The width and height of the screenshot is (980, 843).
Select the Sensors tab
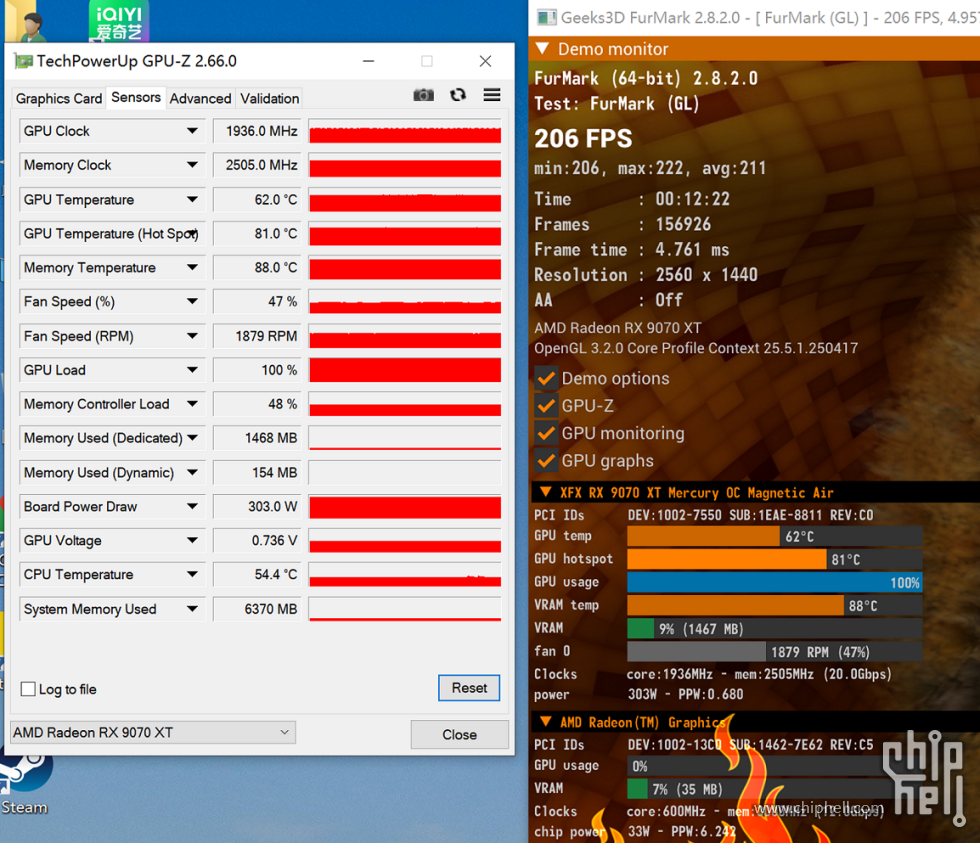pos(136,97)
